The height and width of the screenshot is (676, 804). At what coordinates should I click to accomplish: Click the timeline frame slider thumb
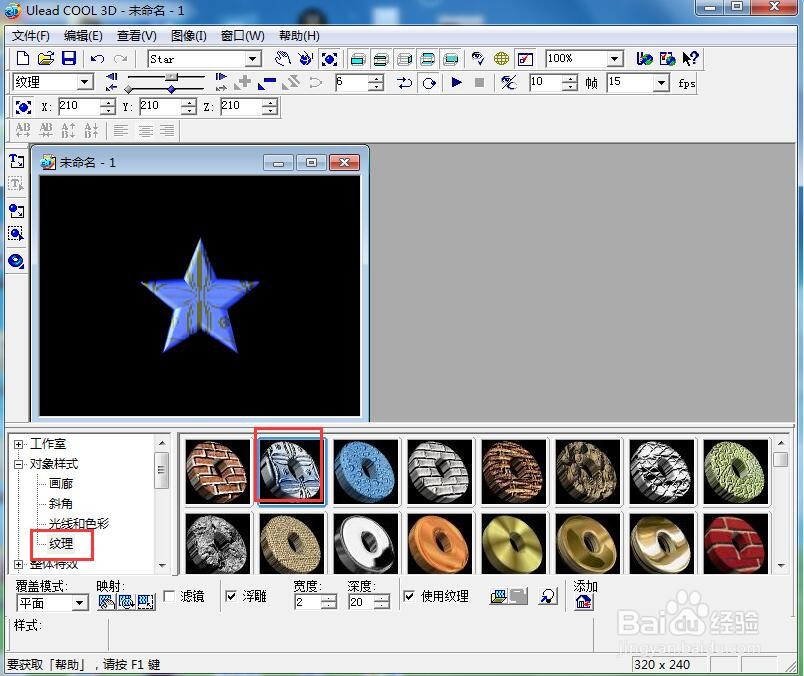click(171, 76)
